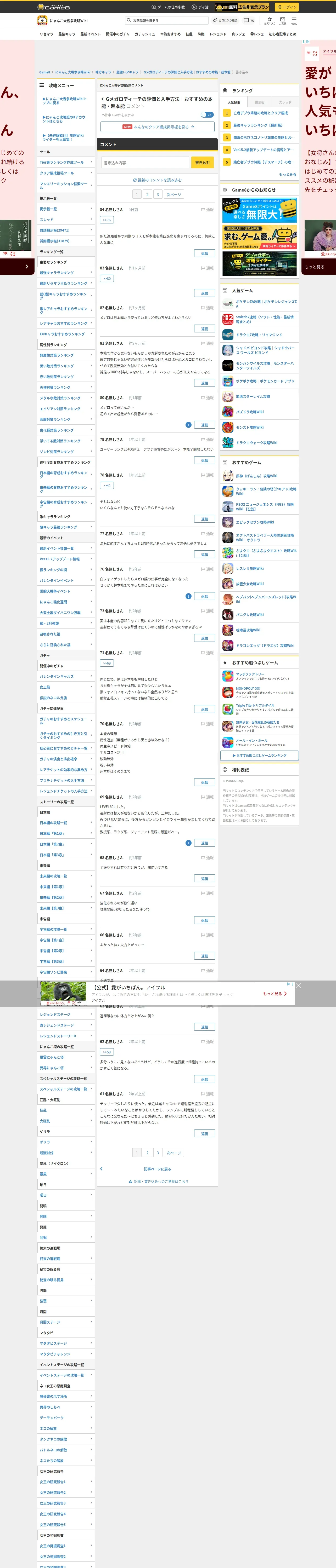Focus the 書き込み内容 comment input field
The image size is (336, 1568).
[145, 163]
